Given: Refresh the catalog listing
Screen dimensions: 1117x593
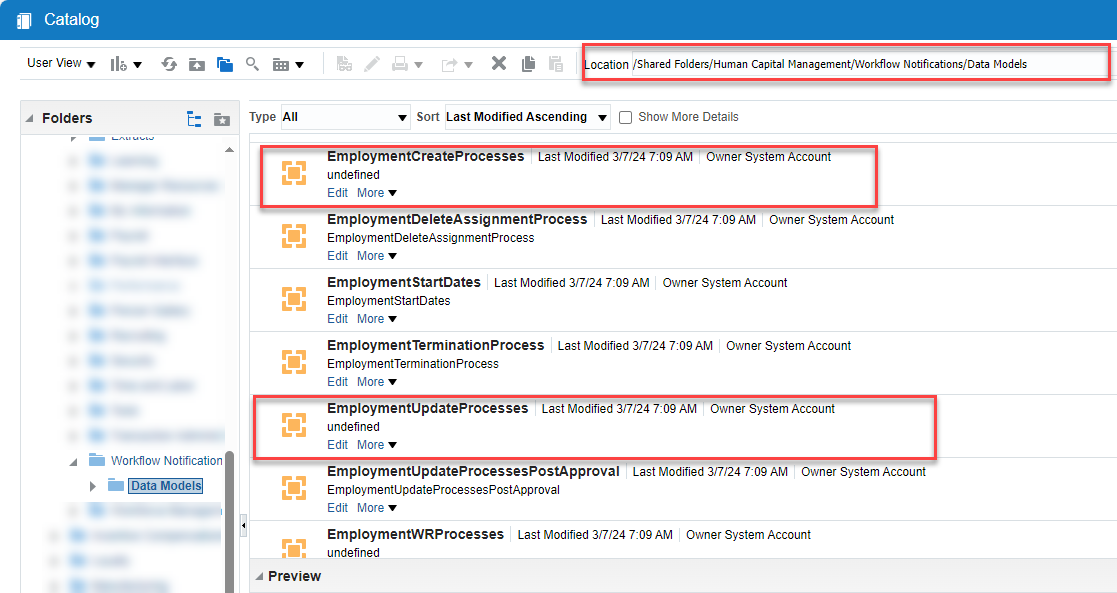Looking at the screenshot, I should [x=168, y=63].
